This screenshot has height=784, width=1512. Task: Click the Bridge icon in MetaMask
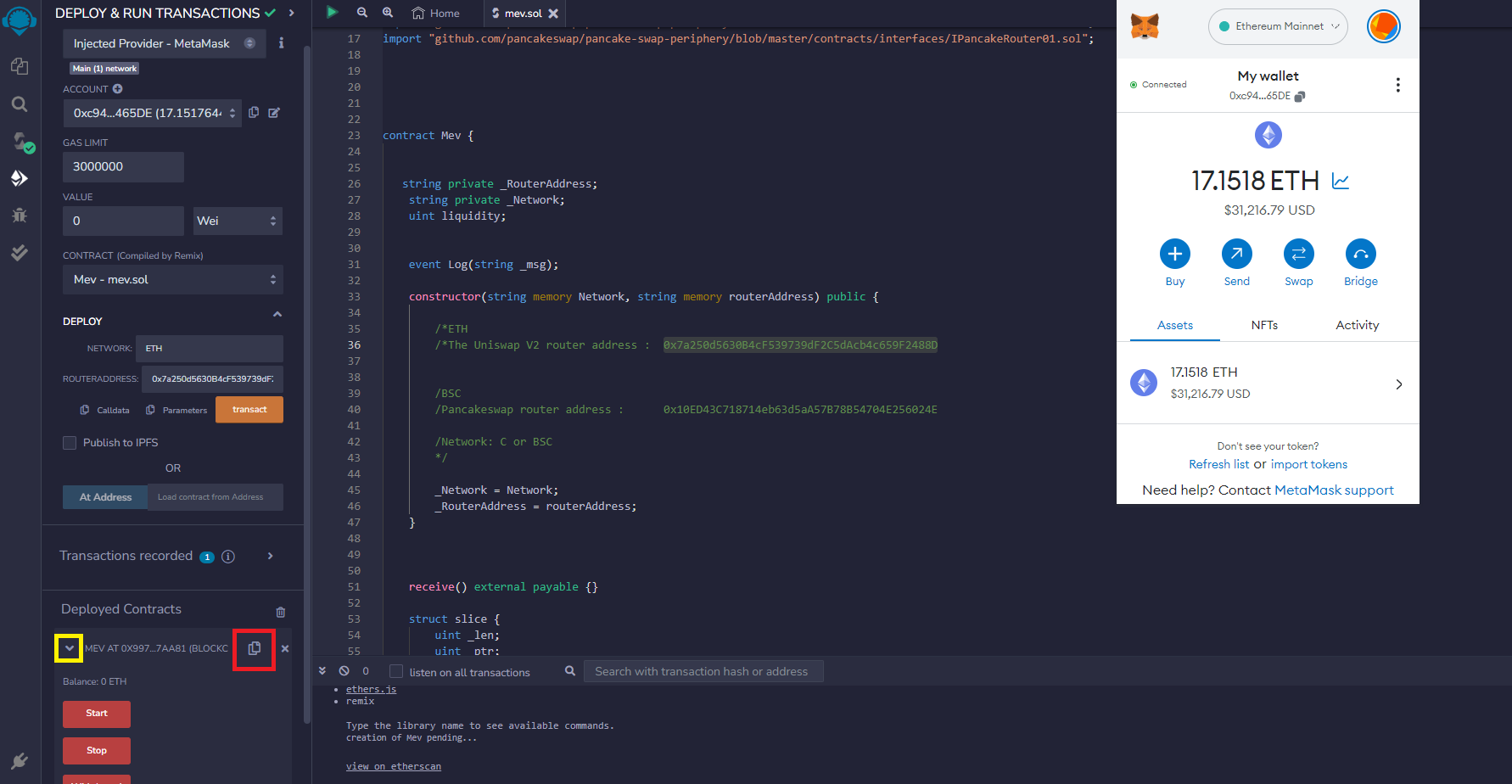pos(1360,254)
